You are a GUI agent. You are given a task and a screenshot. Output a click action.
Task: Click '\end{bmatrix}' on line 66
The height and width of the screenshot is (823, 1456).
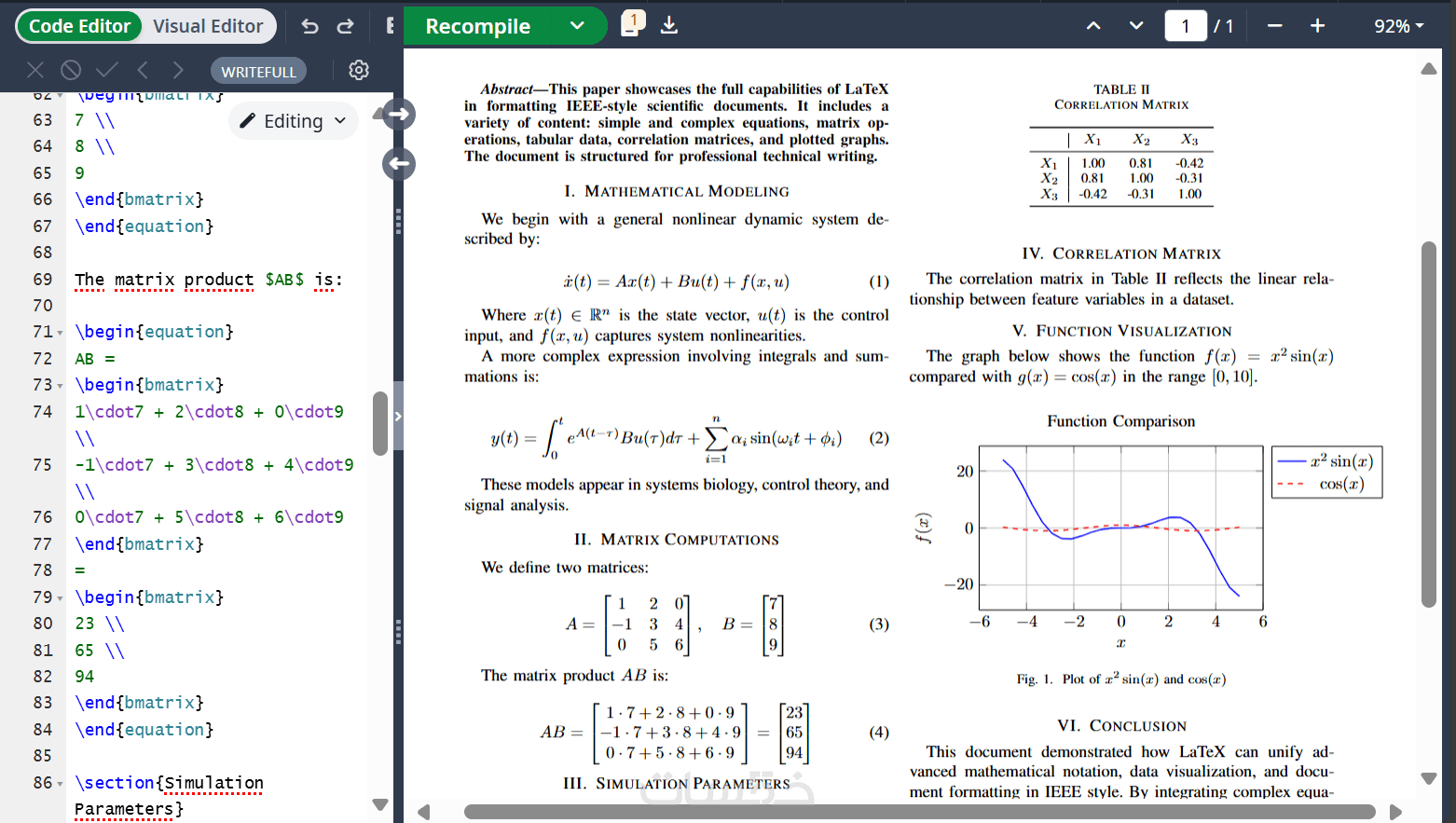tap(139, 199)
